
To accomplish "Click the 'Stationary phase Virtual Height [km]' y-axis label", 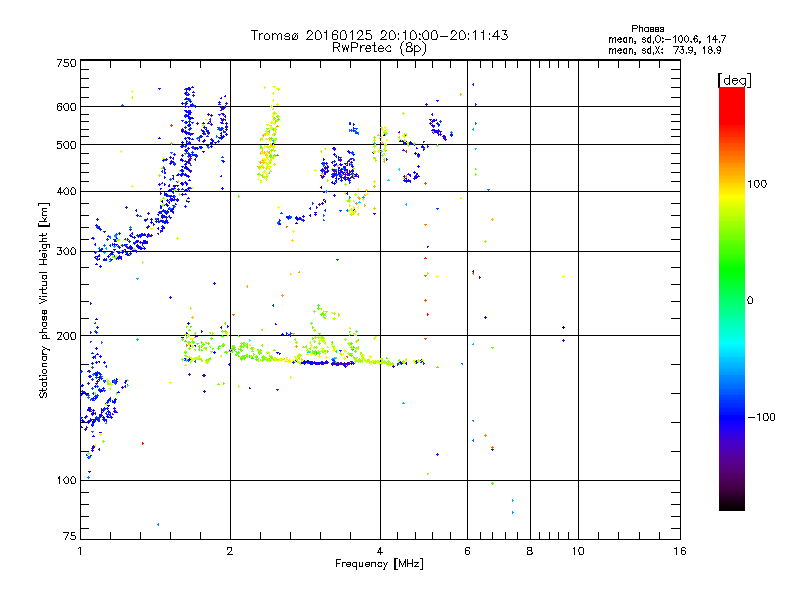I will (43, 301).
